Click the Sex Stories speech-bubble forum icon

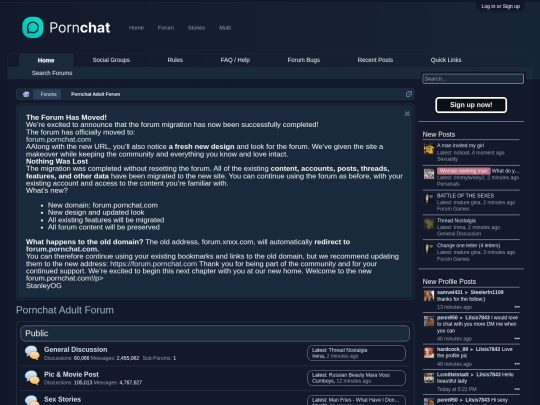coord(32,400)
